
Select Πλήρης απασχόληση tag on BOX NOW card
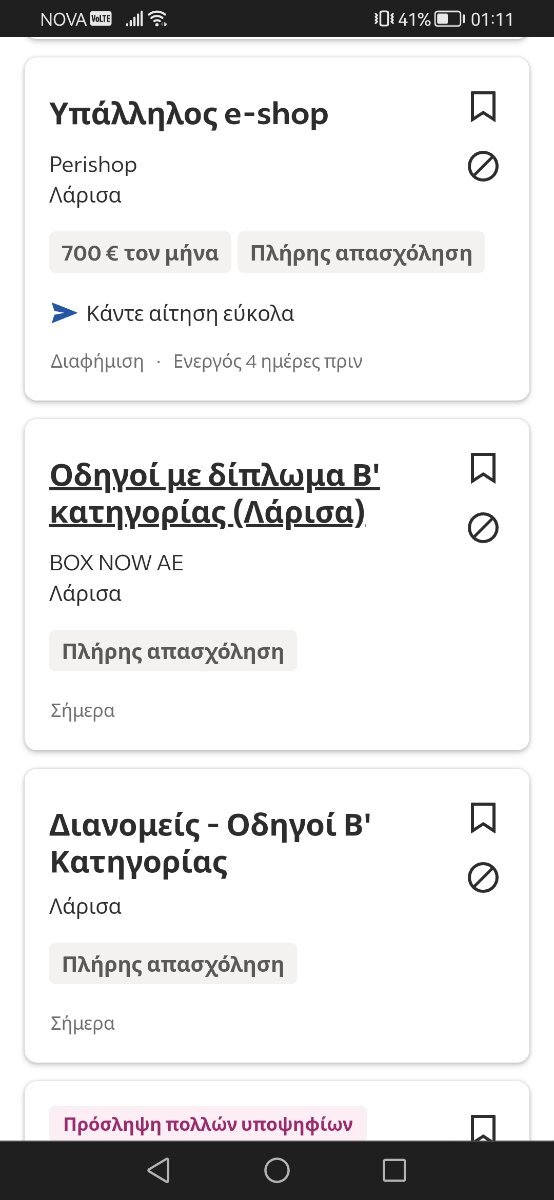click(x=173, y=652)
